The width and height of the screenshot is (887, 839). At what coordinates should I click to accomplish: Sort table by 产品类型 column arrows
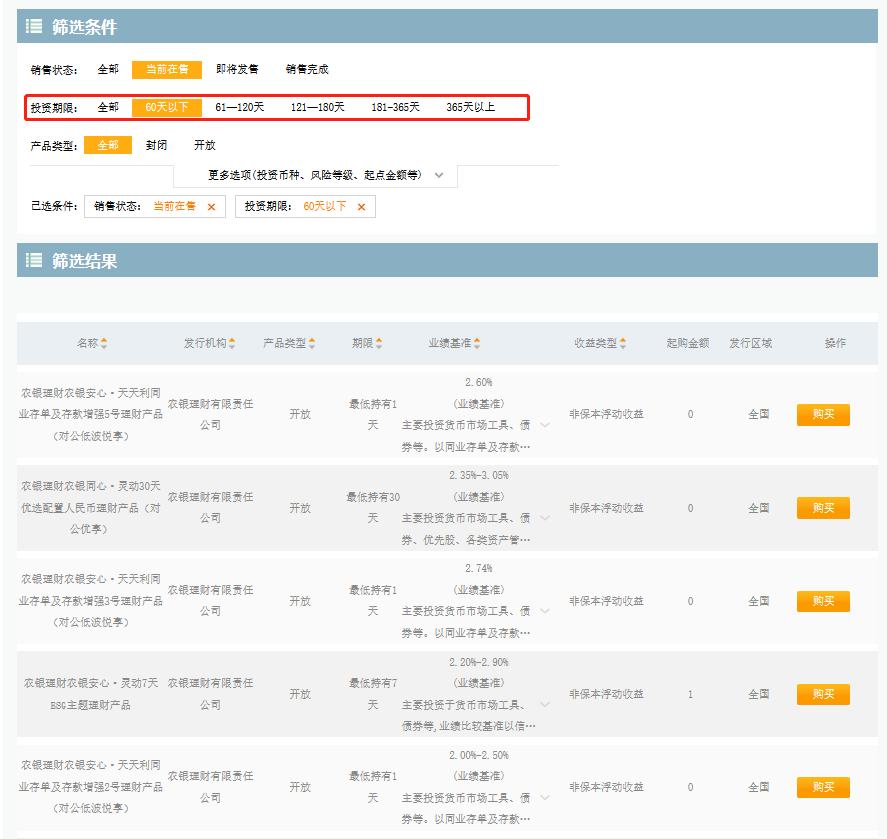[312, 343]
